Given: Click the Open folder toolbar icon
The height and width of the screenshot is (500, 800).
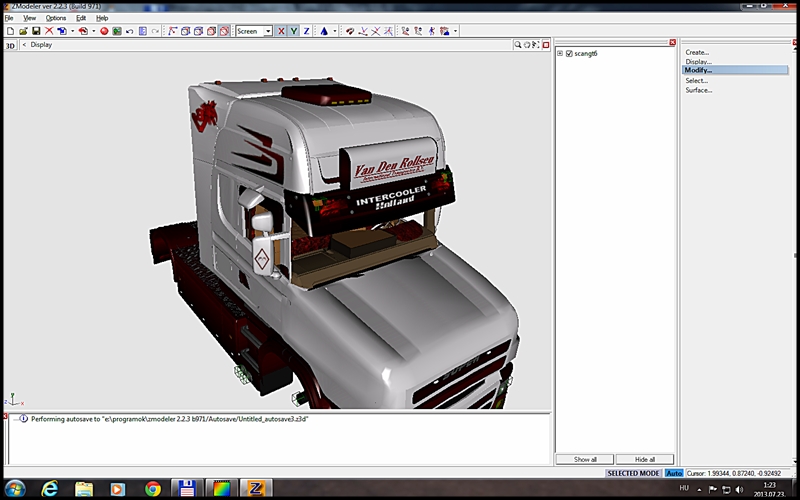Looking at the screenshot, I should coord(22,31).
